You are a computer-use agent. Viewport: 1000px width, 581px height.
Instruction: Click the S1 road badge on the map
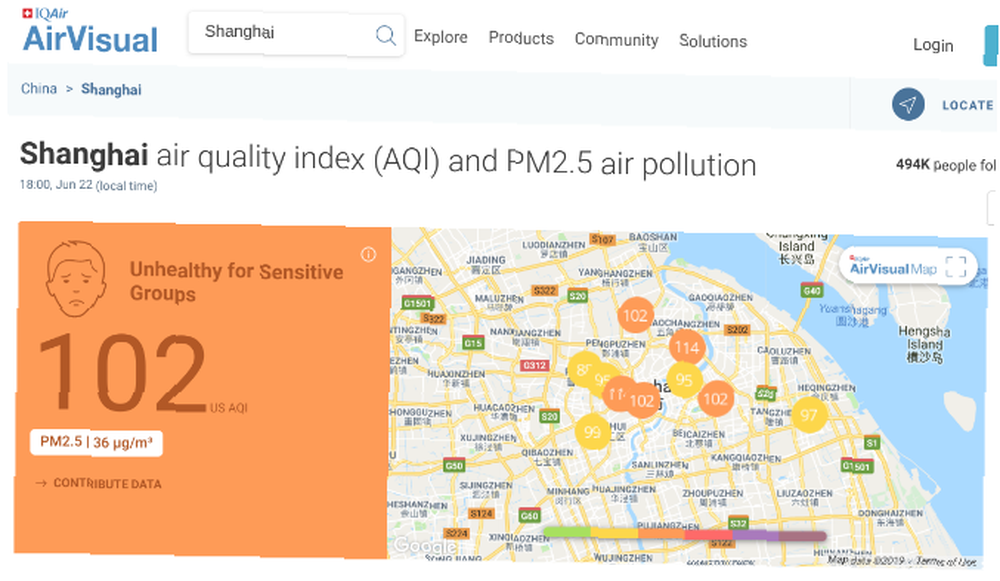871,443
